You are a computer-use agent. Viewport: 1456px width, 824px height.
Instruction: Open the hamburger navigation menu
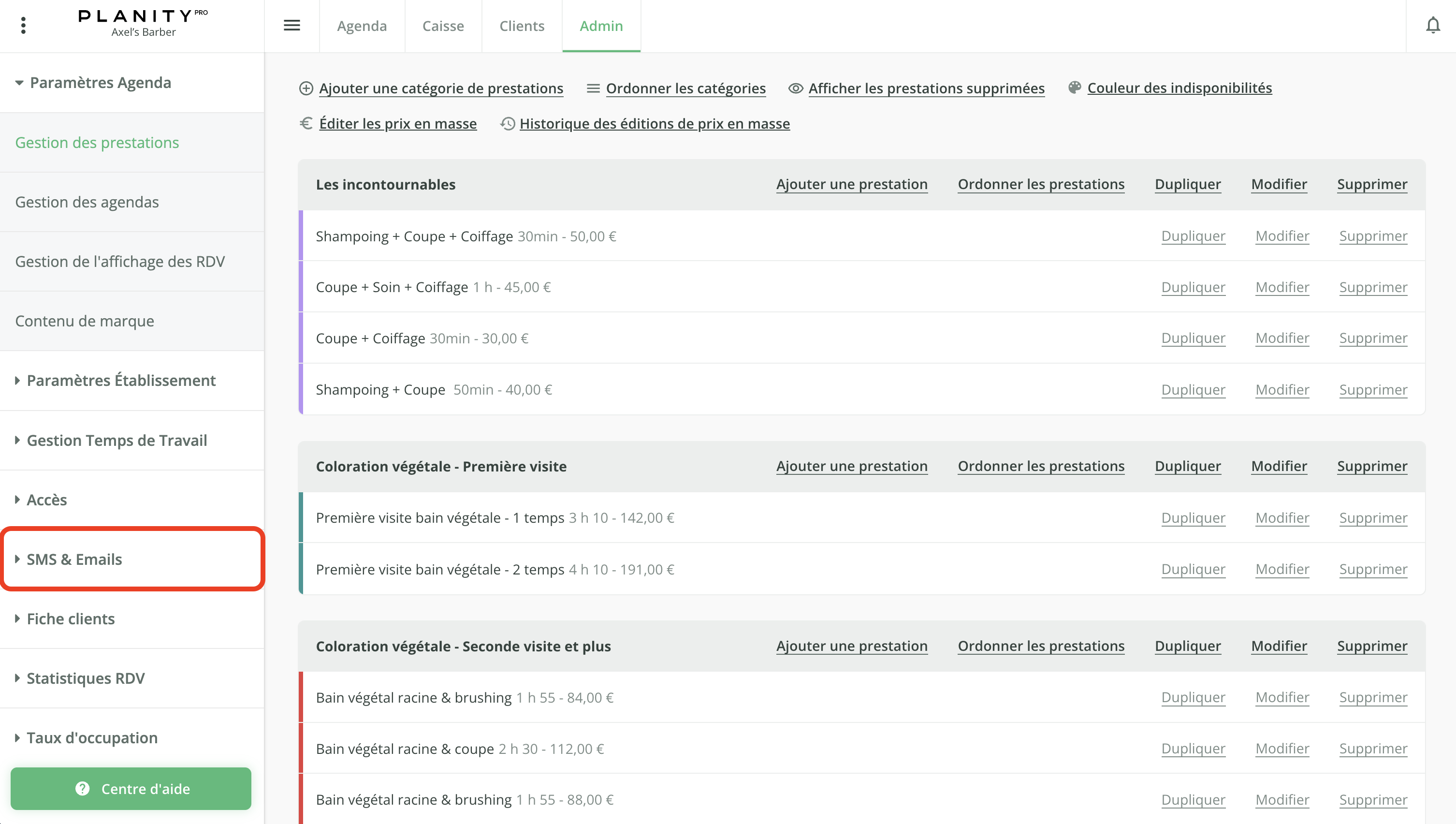(292, 26)
